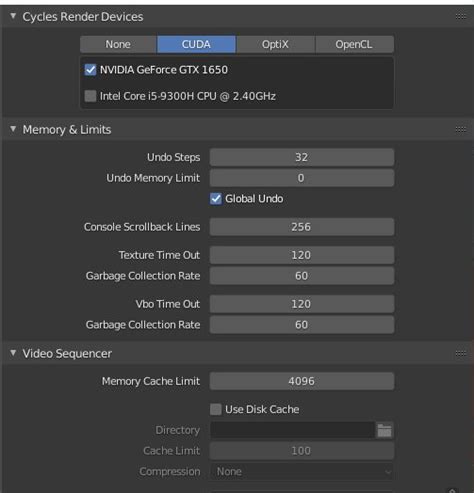474x493 pixels.
Task: Click the Memory Cache Limit field
Action: click(302, 381)
